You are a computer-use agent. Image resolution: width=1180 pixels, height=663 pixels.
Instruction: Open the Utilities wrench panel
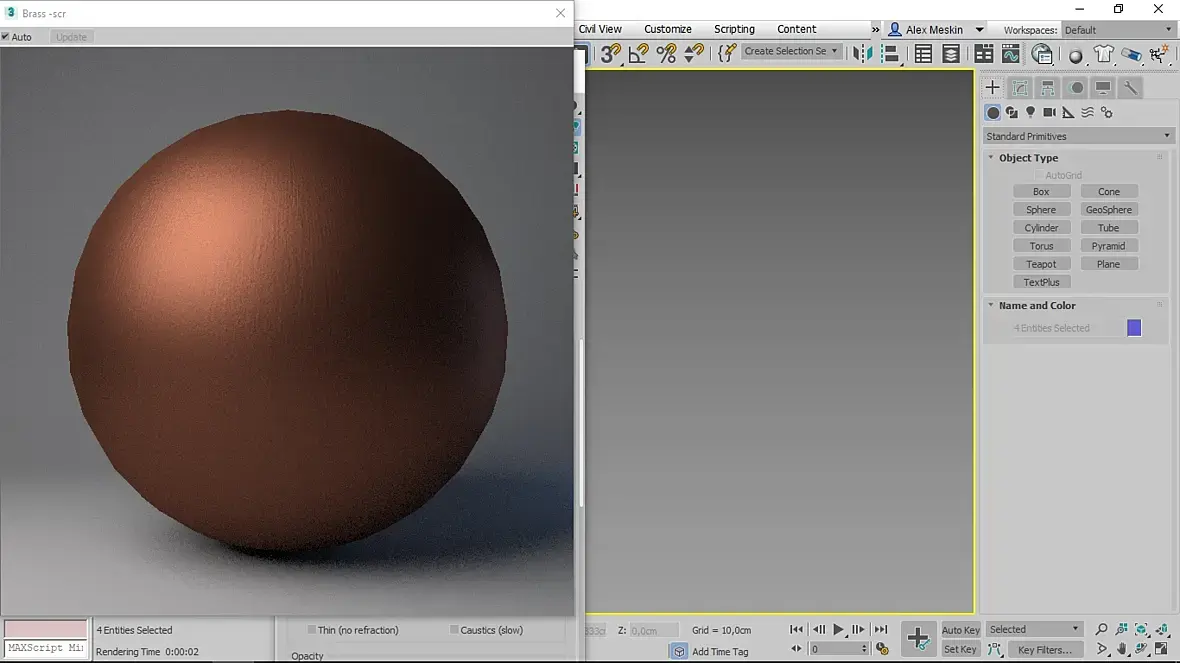click(x=1130, y=88)
